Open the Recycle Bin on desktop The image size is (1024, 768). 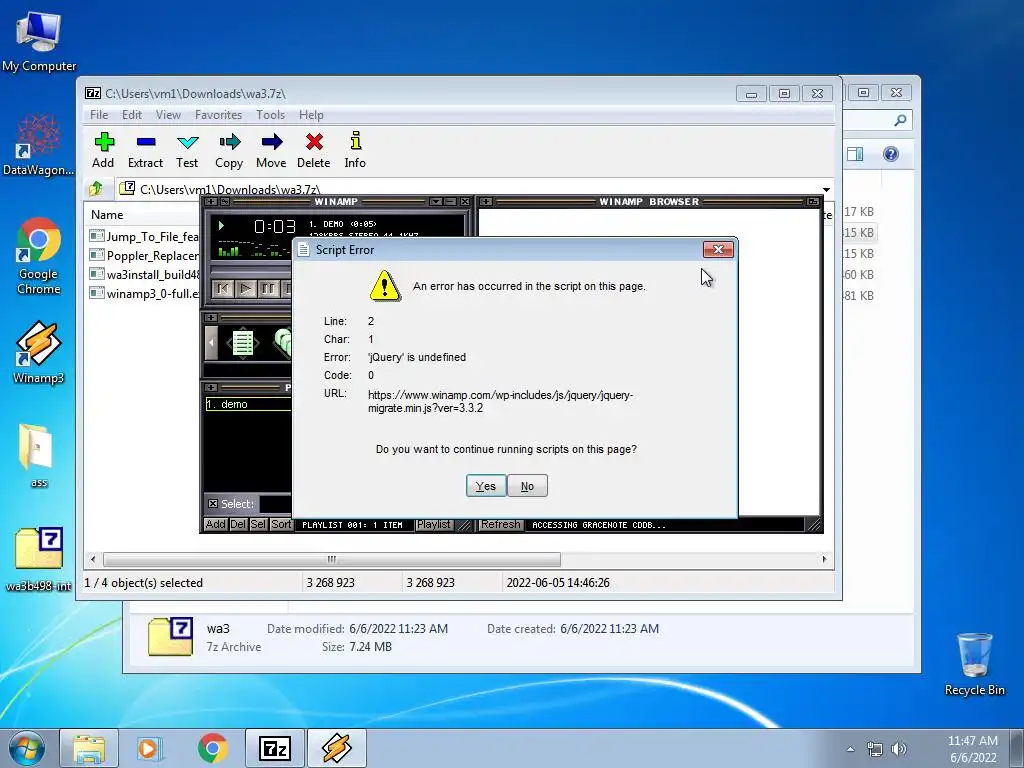tap(974, 664)
